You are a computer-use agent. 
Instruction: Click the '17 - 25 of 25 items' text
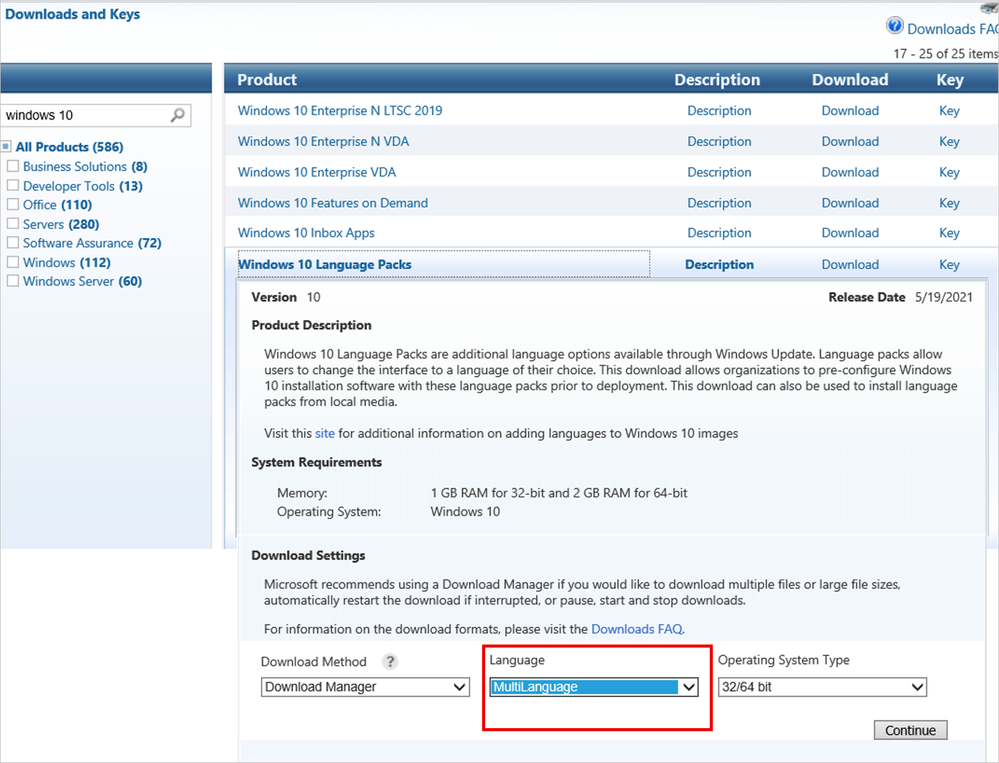pyautogui.click(x=945, y=54)
